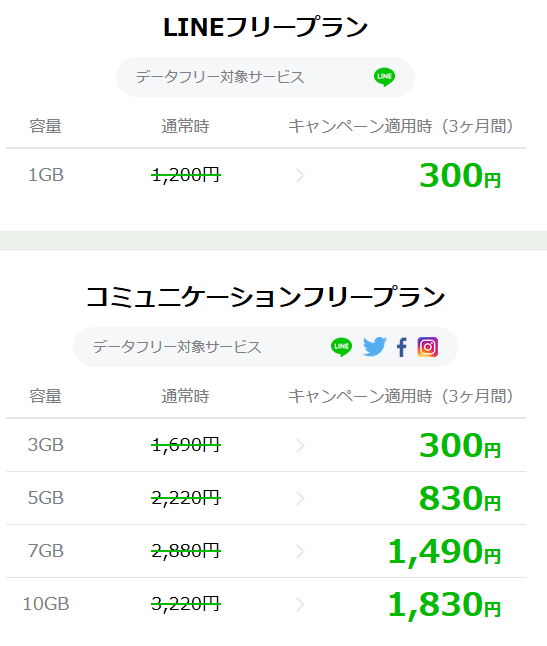The width and height of the screenshot is (547, 646).
Task: Click the chevron arrow in the 3GB row
Action: coord(300,445)
